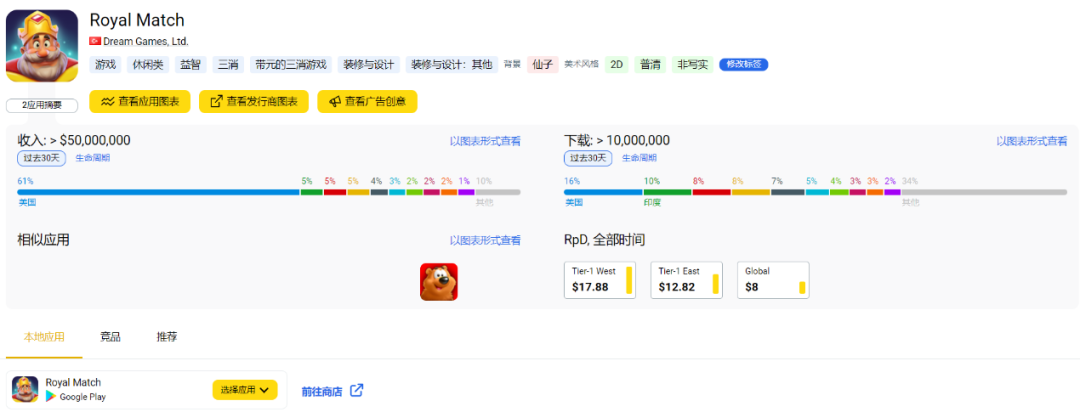Open the similar app bear icon
Image resolution: width=1080 pixels, height=412 pixels.
tap(439, 281)
